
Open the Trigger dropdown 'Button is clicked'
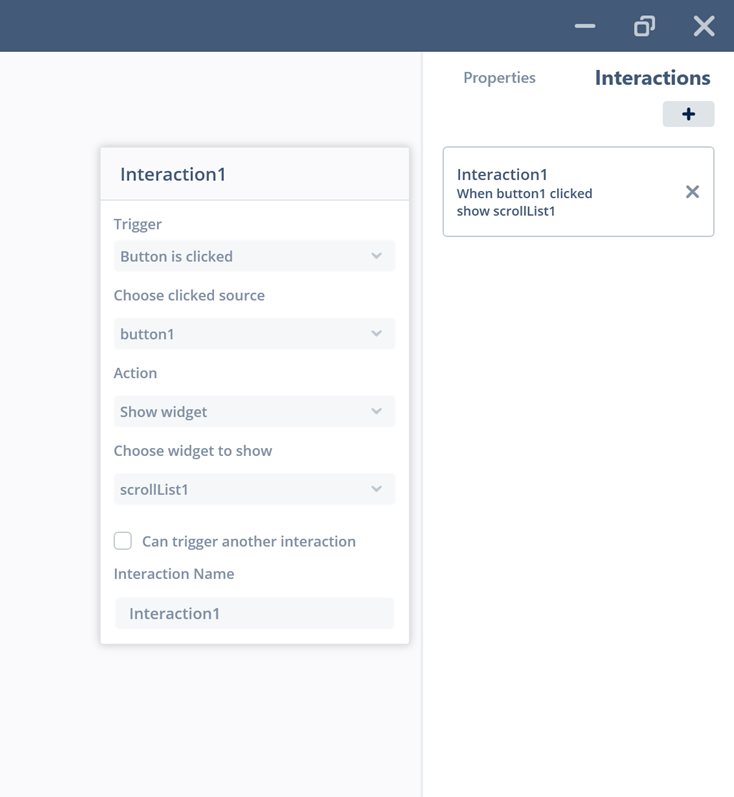pos(254,256)
